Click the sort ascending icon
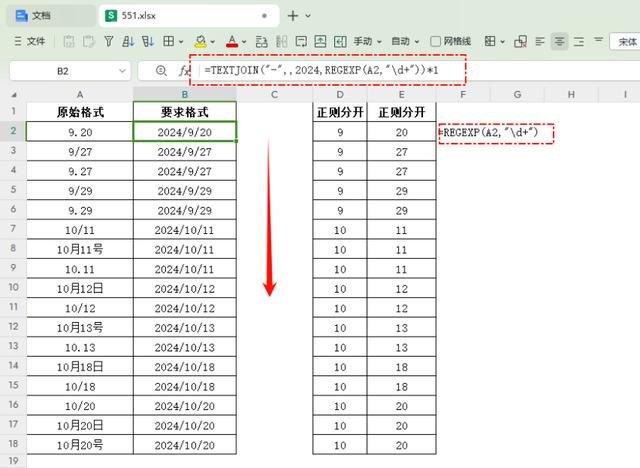 (x=128, y=41)
